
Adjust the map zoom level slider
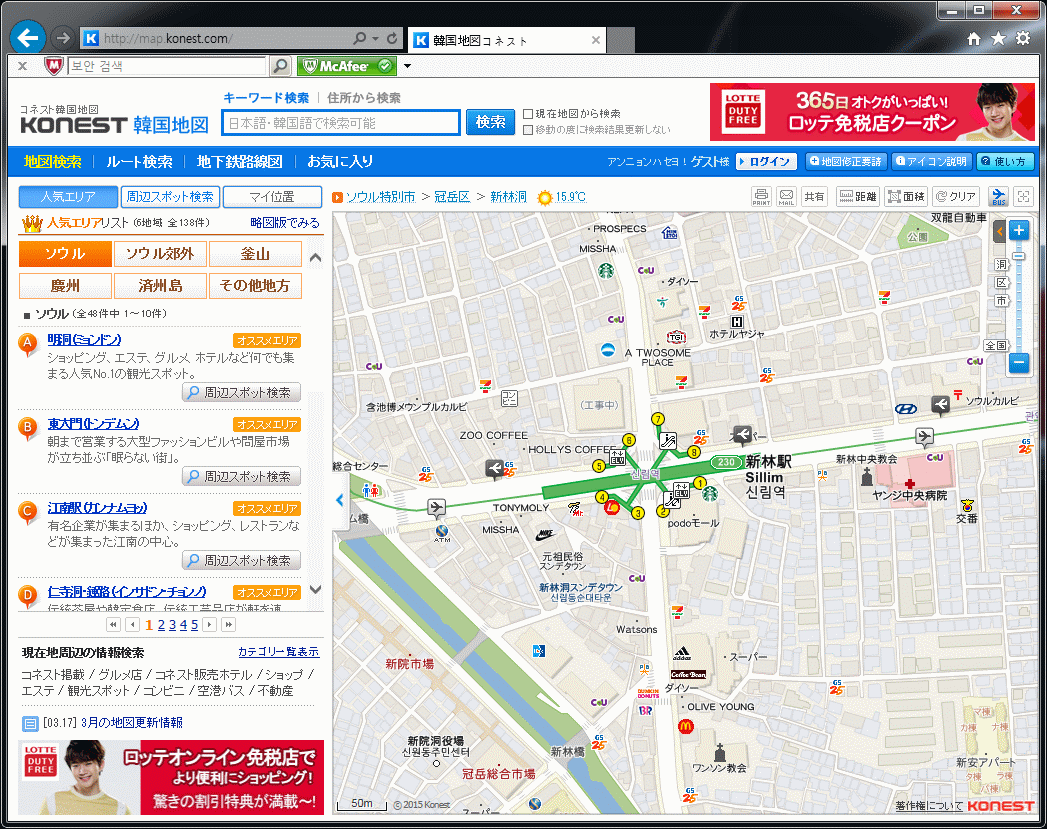click(x=1019, y=256)
